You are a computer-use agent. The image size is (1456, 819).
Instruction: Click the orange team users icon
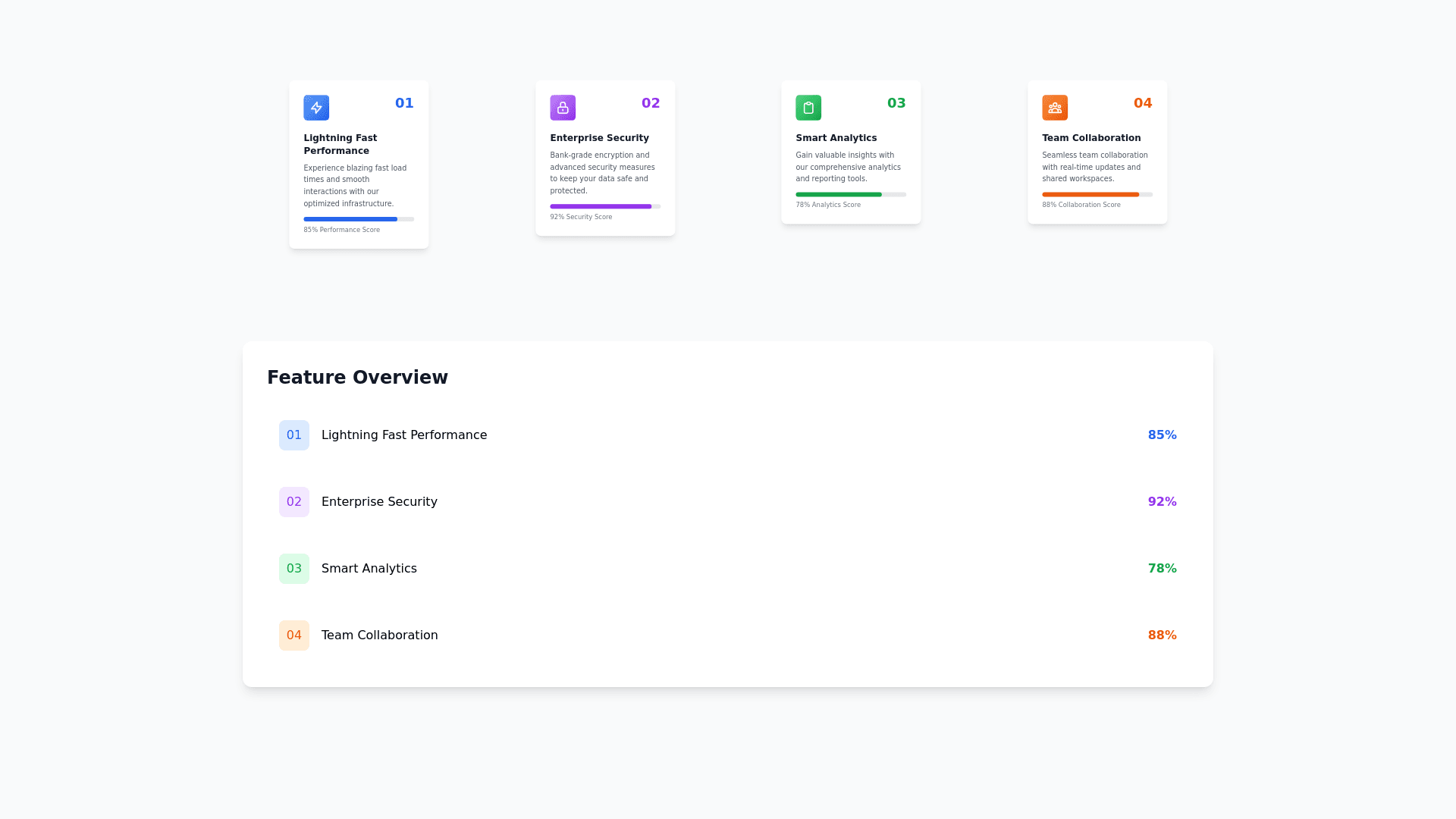pos(1055,108)
